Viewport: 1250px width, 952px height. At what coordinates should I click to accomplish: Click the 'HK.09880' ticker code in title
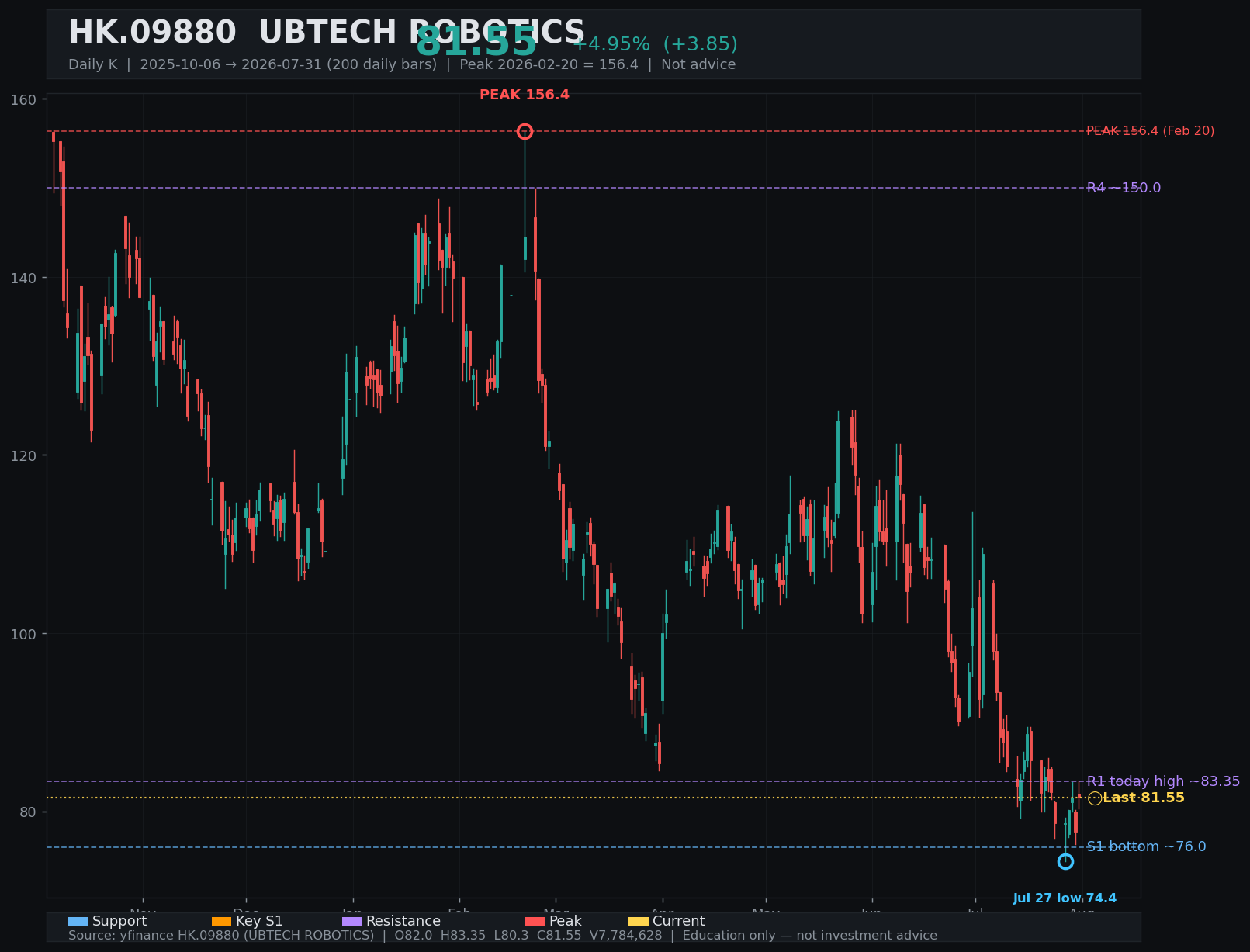pos(152,33)
